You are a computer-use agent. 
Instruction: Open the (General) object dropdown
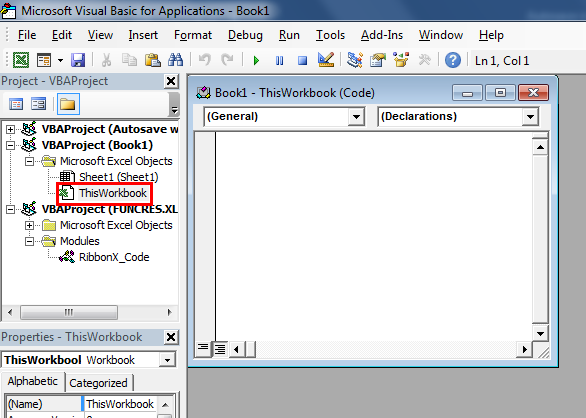click(x=356, y=117)
